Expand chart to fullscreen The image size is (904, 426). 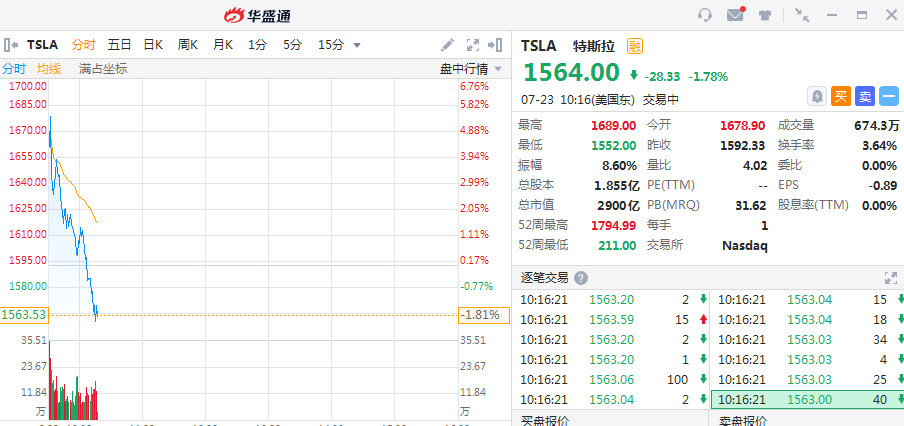473,45
